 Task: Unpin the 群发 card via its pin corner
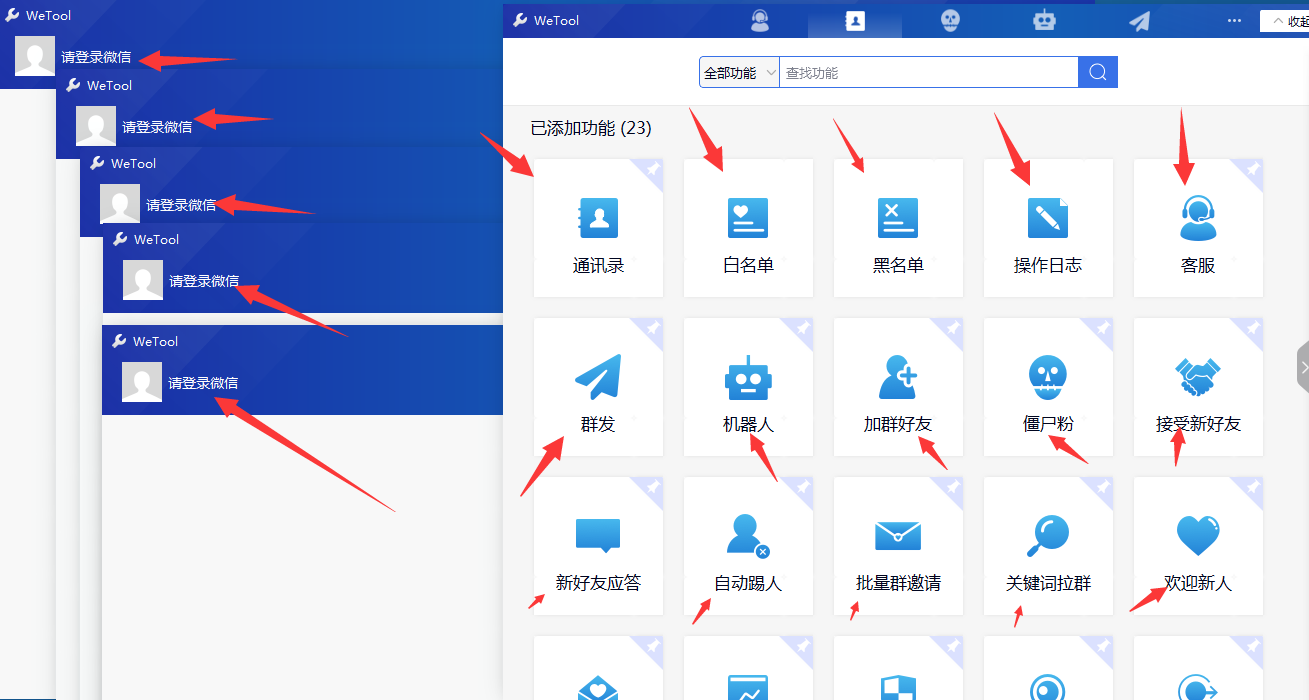point(652,329)
